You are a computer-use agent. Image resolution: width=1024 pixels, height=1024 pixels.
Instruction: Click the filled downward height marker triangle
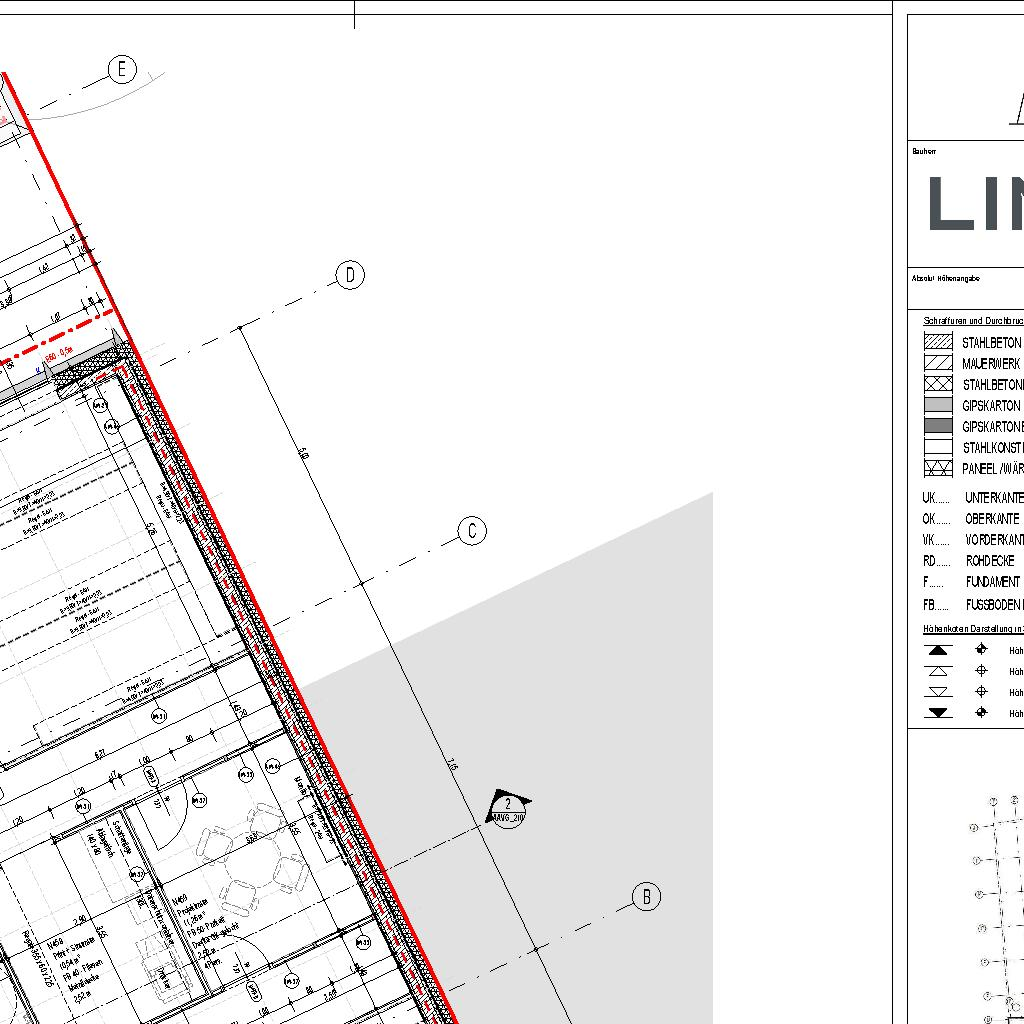pyautogui.click(x=938, y=713)
